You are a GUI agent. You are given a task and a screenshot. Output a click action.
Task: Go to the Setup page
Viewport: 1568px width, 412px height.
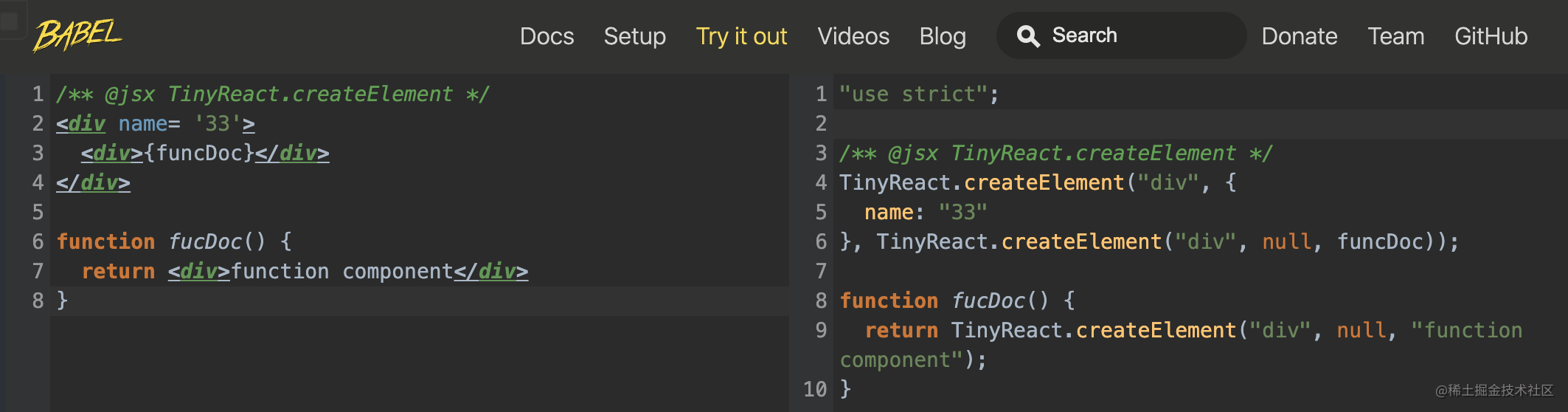click(x=634, y=36)
